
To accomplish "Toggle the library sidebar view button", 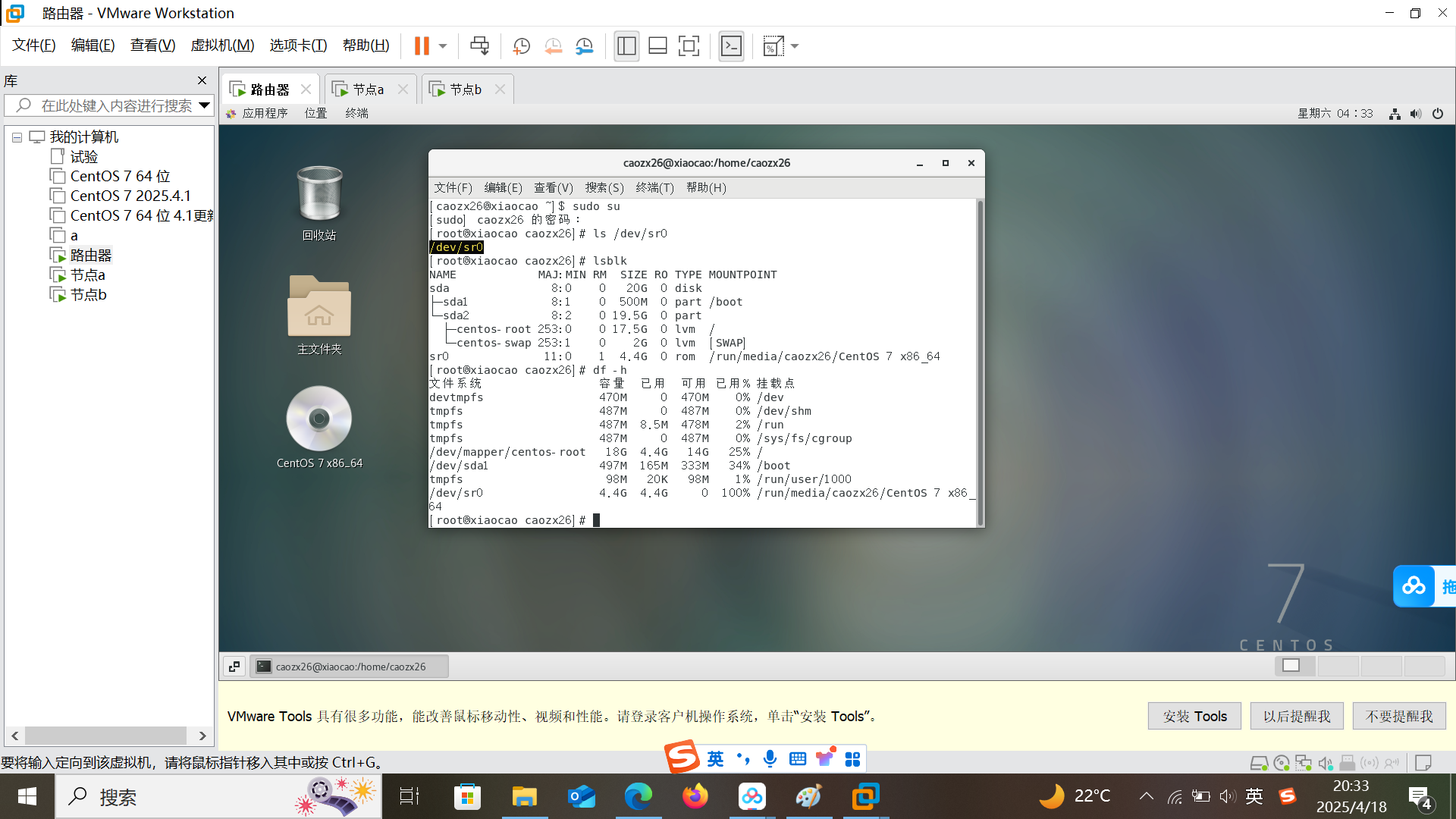I will [x=626, y=46].
